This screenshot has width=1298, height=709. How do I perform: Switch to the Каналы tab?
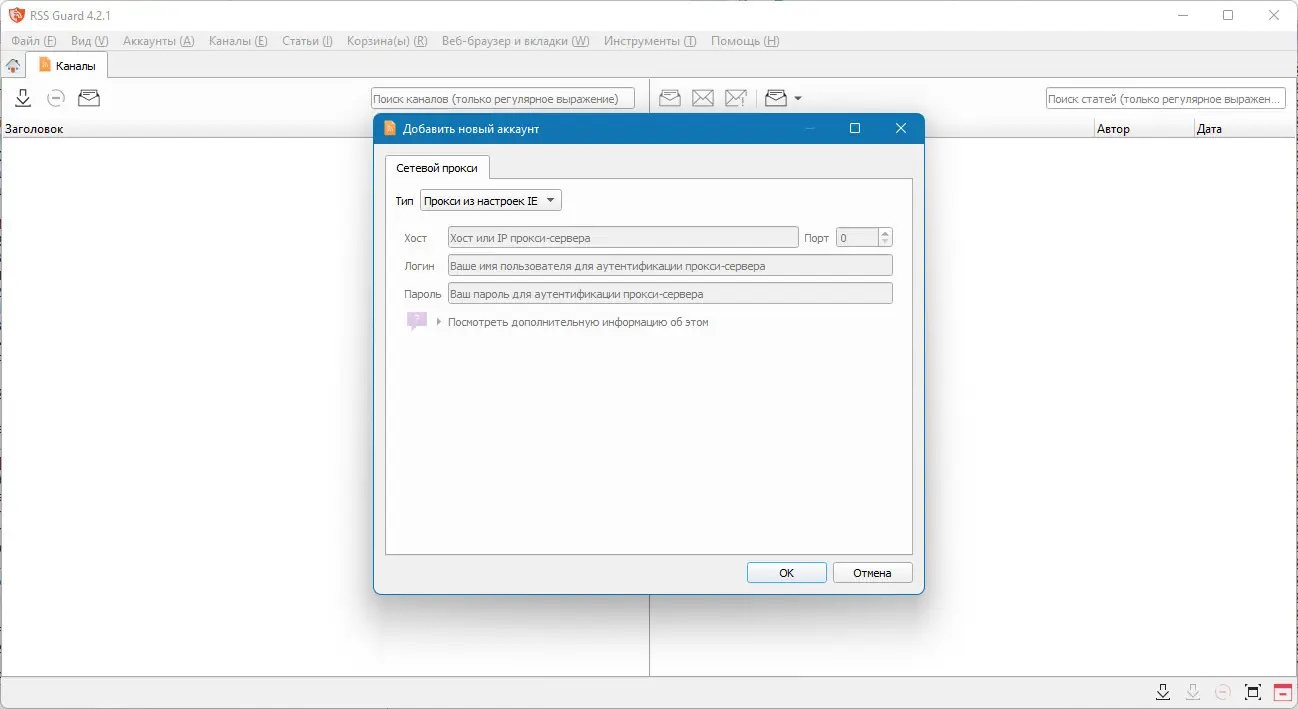tap(67, 65)
